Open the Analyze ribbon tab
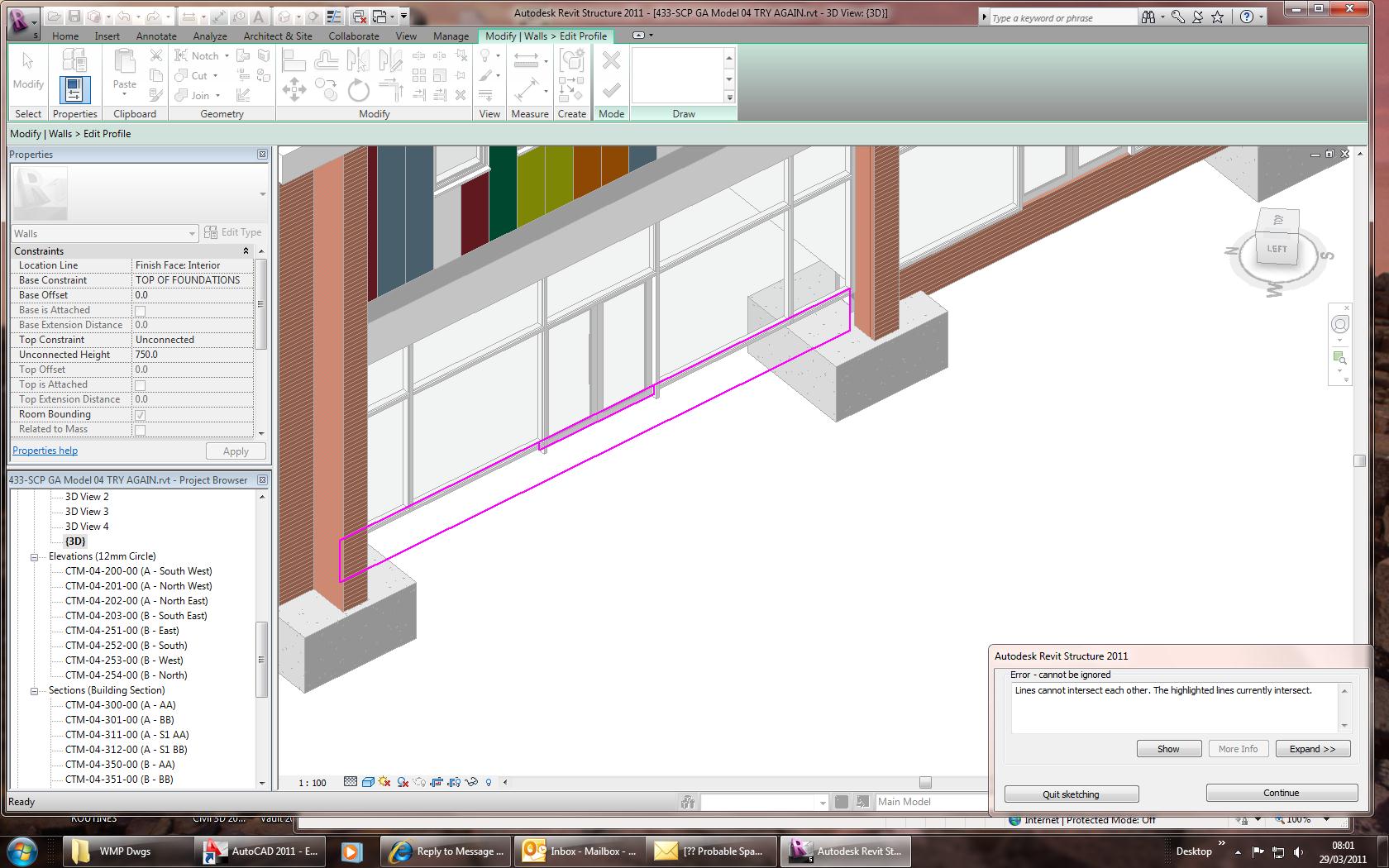This screenshot has height=868, width=1389. (x=210, y=36)
